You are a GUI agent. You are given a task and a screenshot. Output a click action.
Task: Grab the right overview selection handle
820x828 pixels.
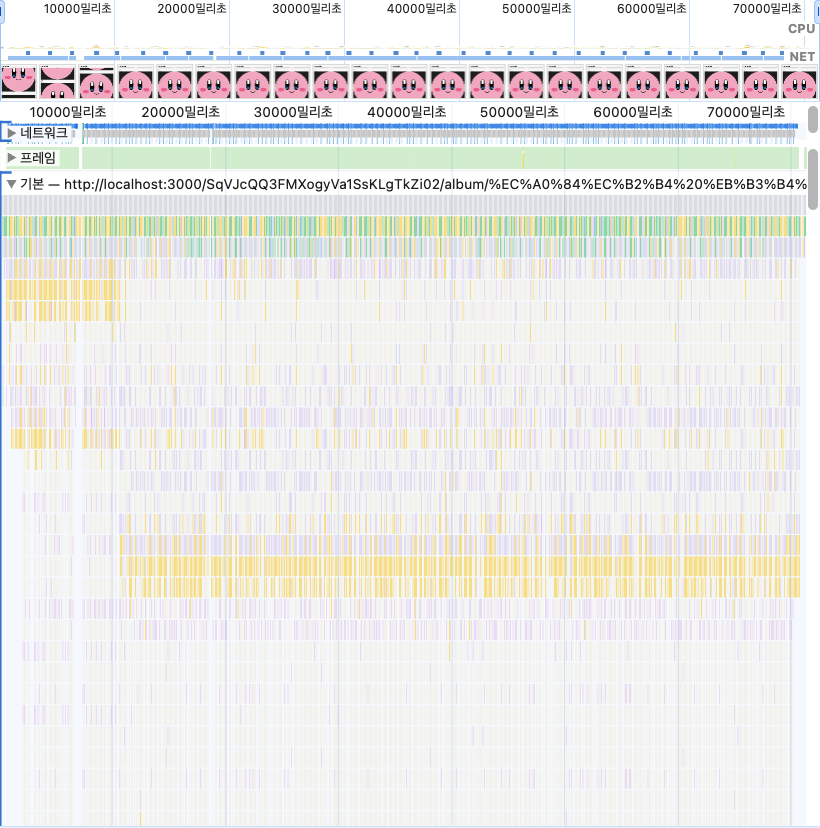coord(817,12)
